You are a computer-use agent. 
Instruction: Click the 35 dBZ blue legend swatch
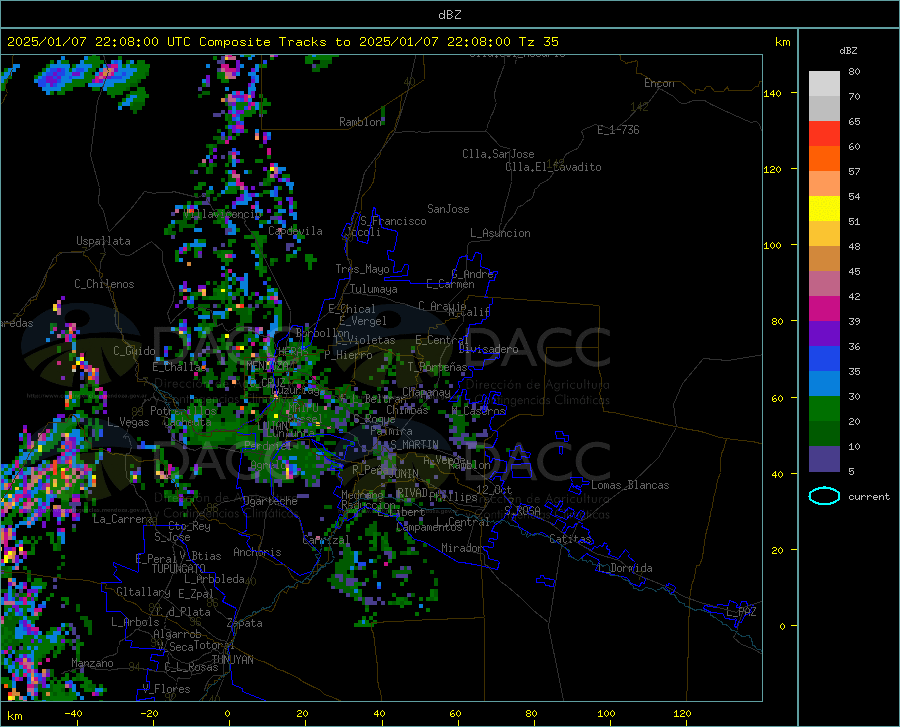(x=824, y=359)
